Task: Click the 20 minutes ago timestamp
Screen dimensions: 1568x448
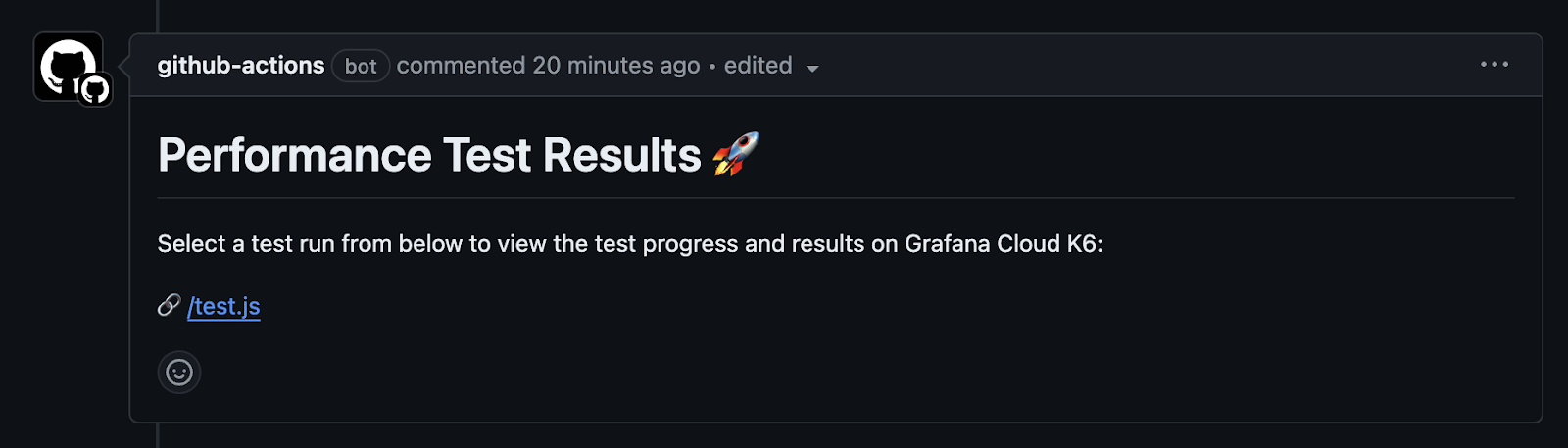Action: coord(616,66)
